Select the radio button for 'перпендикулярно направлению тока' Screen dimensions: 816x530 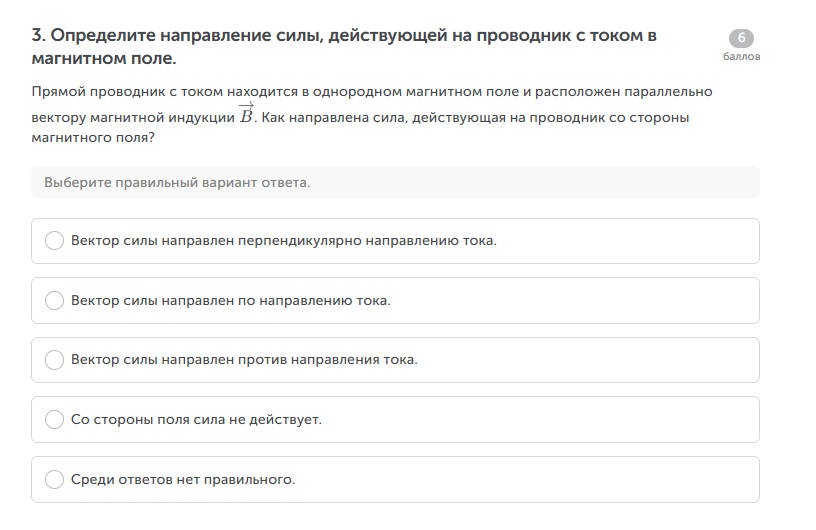click(55, 241)
